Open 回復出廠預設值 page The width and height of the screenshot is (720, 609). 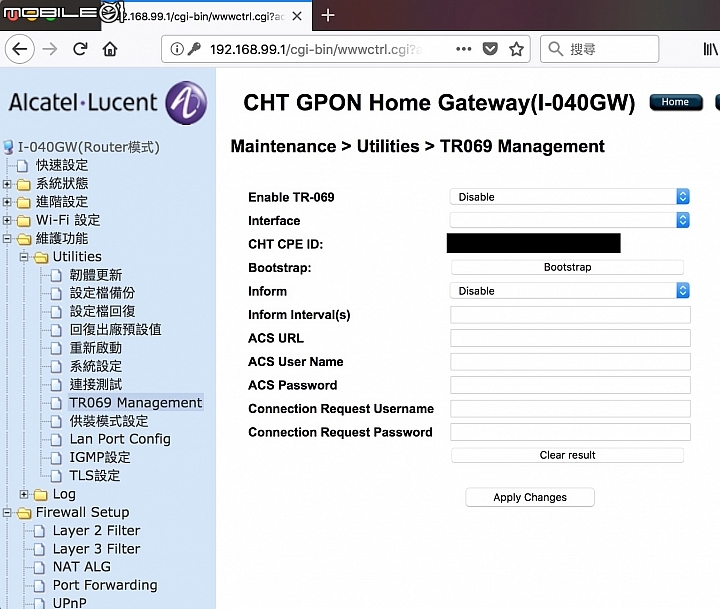pos(116,330)
